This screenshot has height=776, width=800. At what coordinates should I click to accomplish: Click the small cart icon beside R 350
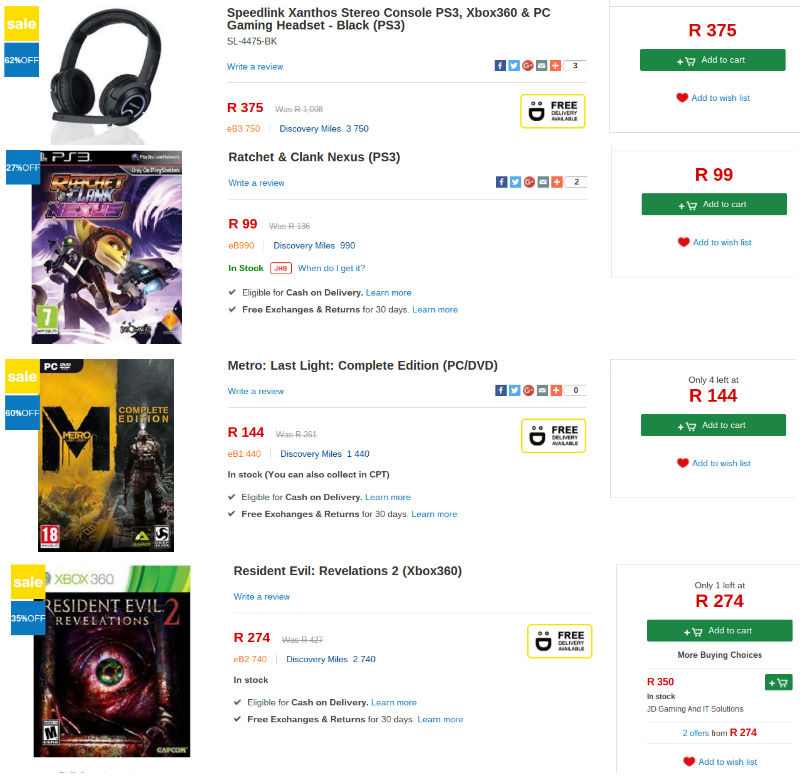click(x=778, y=682)
